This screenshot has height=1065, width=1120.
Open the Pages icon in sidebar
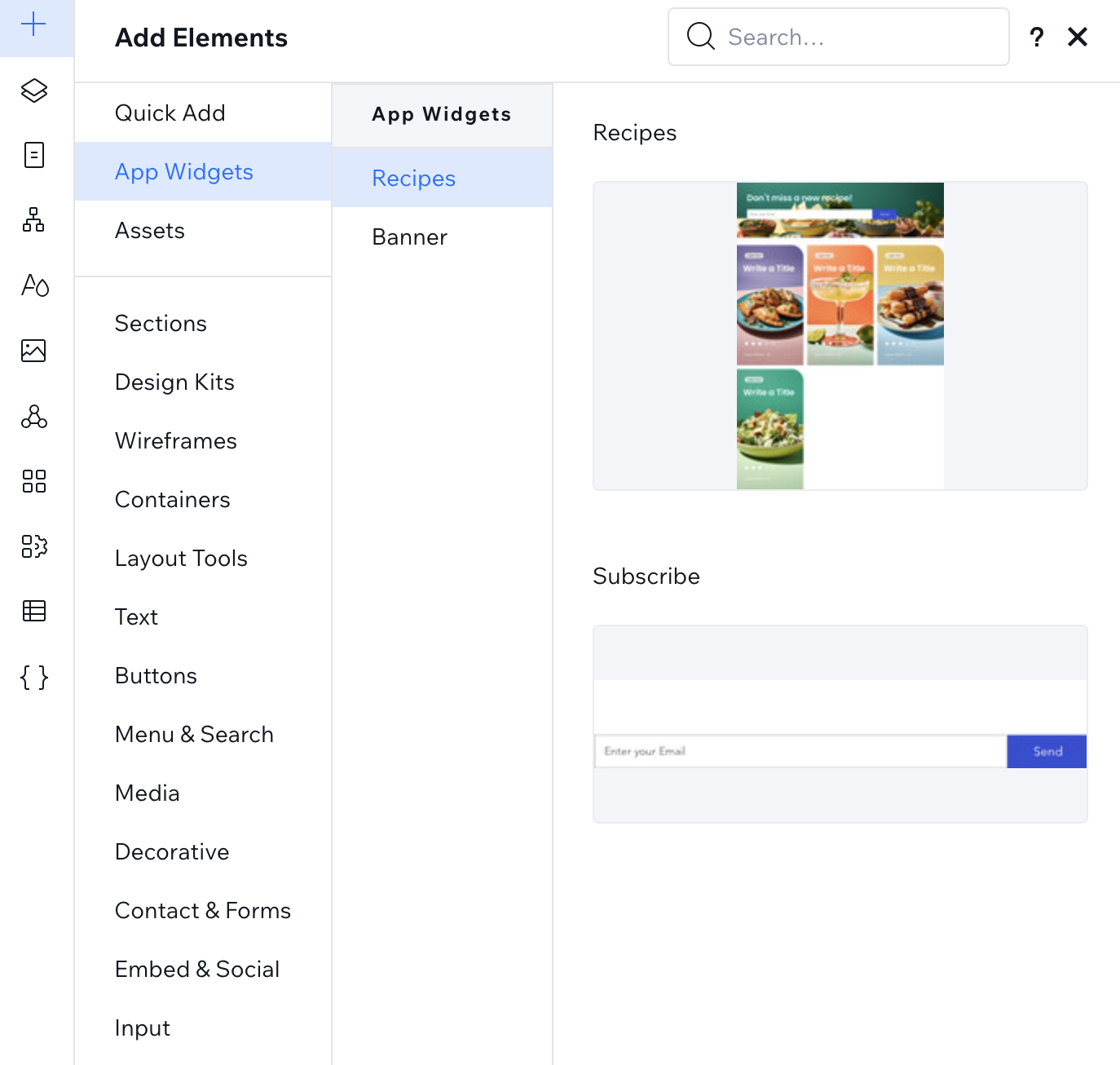click(33, 155)
